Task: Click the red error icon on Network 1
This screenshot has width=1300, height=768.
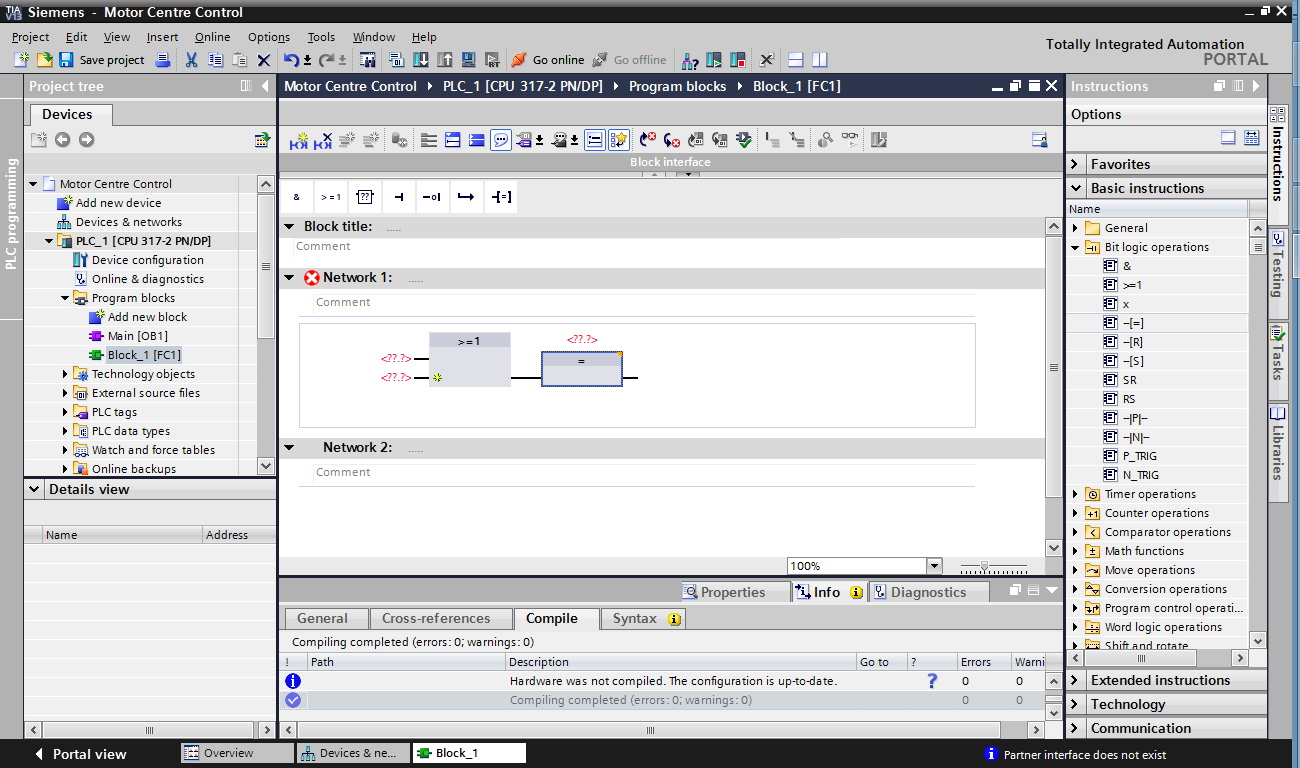Action: (311, 278)
